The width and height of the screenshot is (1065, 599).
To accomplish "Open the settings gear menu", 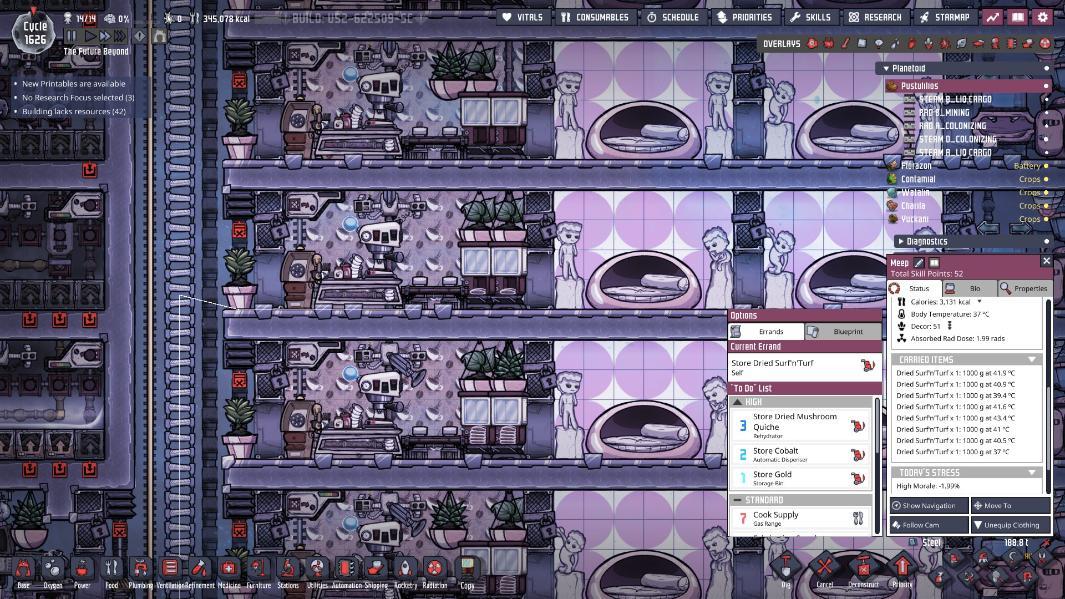I will [x=1043, y=17].
